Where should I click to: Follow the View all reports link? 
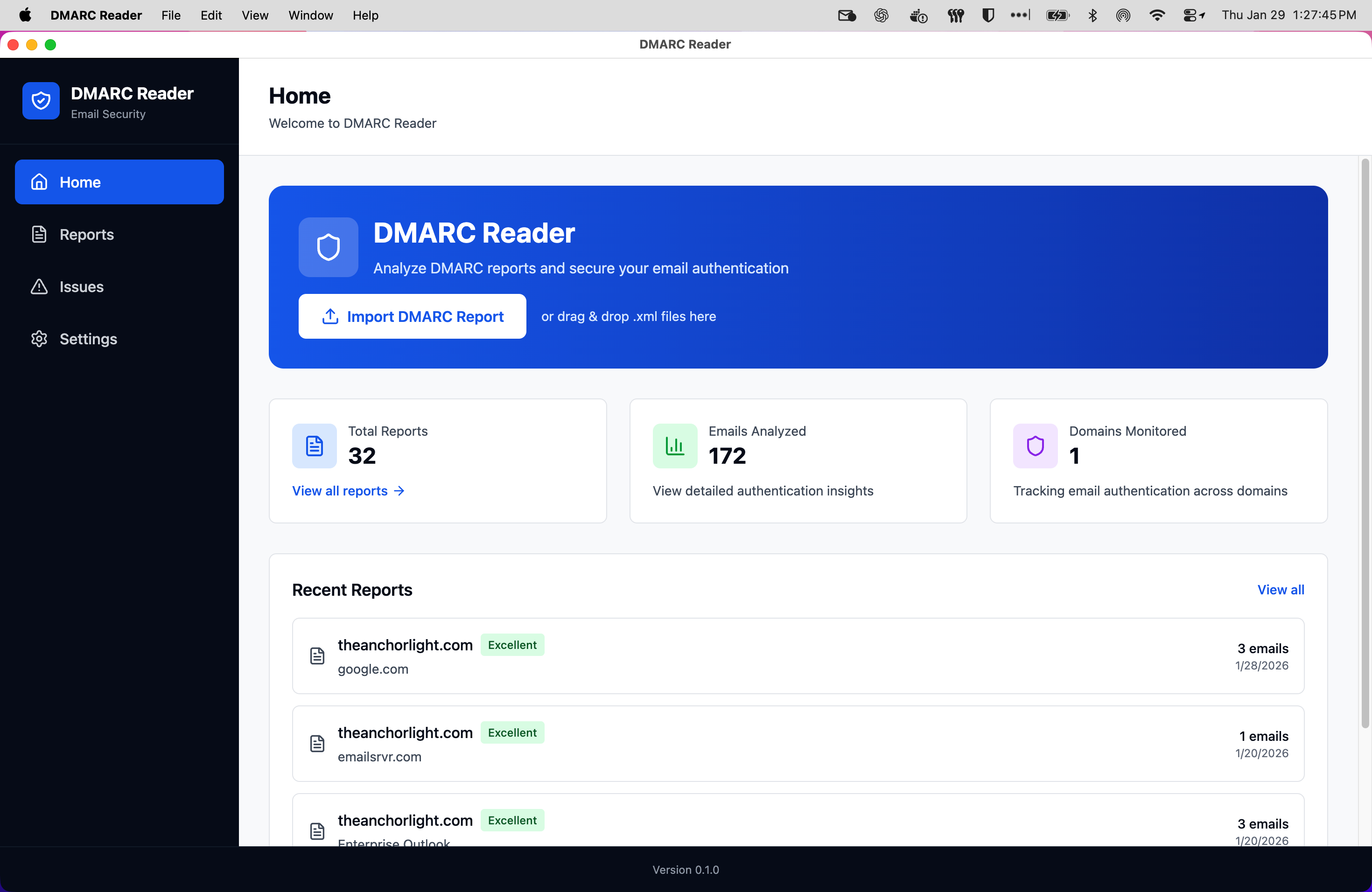tap(348, 490)
